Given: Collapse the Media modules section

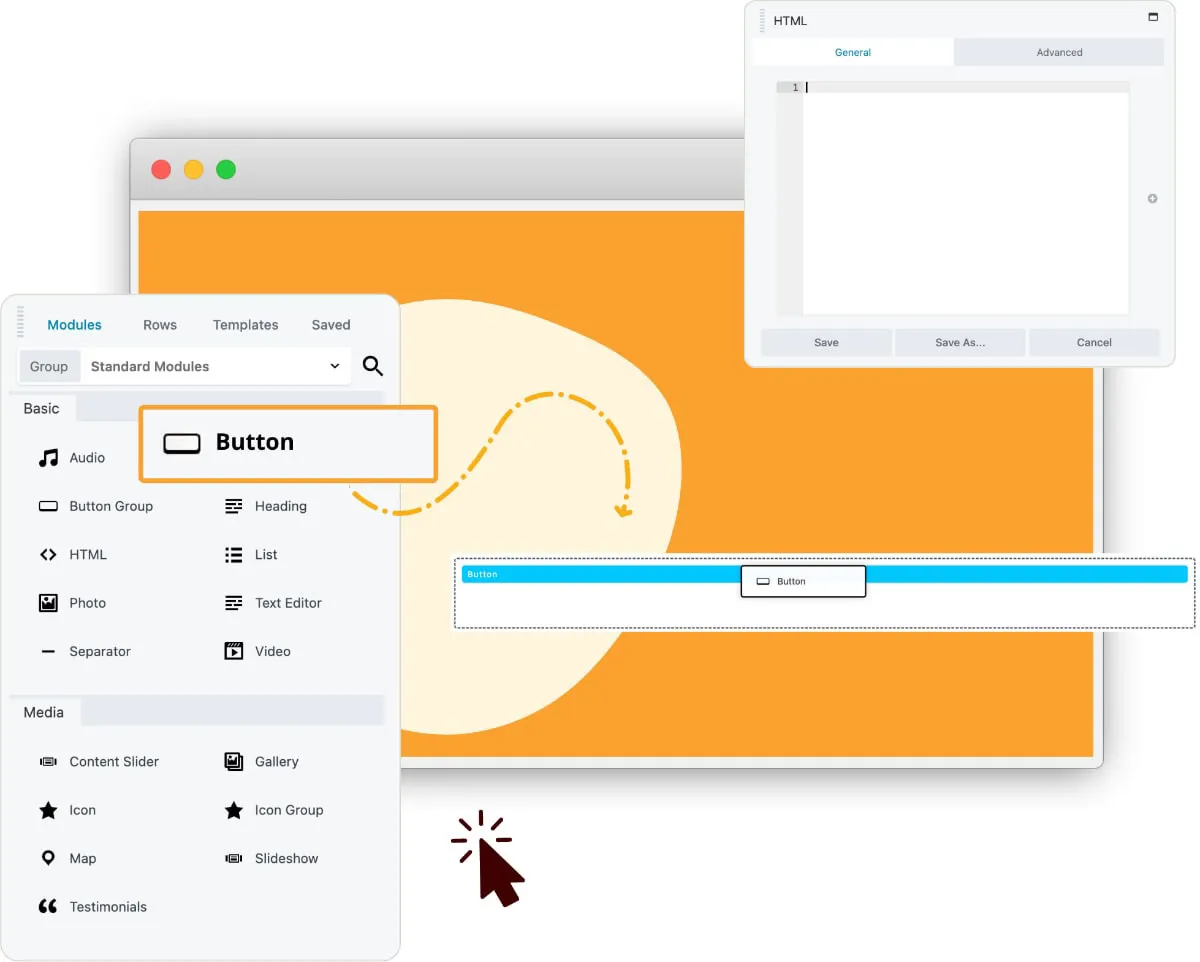Looking at the screenshot, I should (42, 712).
